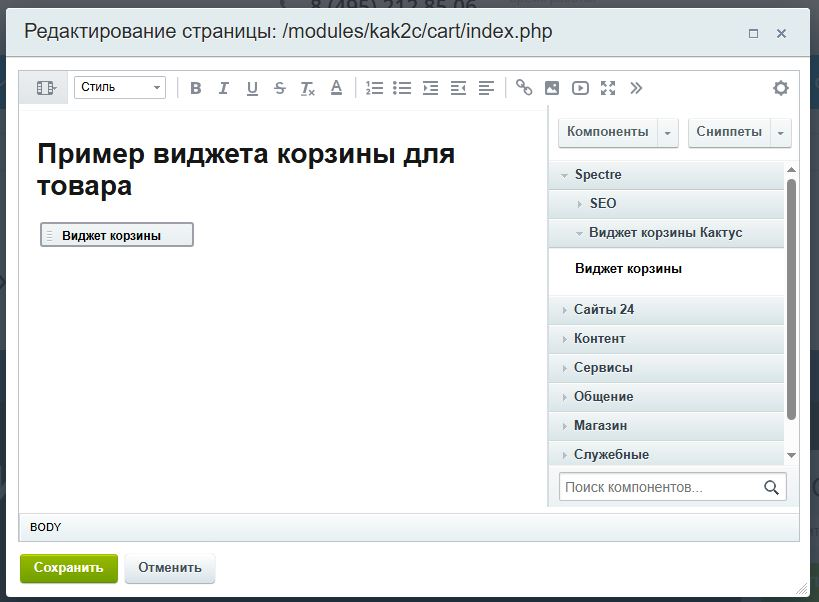Viewport: 819px width, 602px height.
Task: Switch editor to fullscreen mode
Action: (x=608, y=88)
